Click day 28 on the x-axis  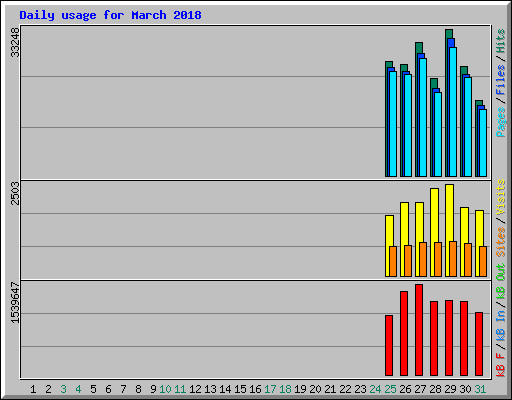pos(435,389)
